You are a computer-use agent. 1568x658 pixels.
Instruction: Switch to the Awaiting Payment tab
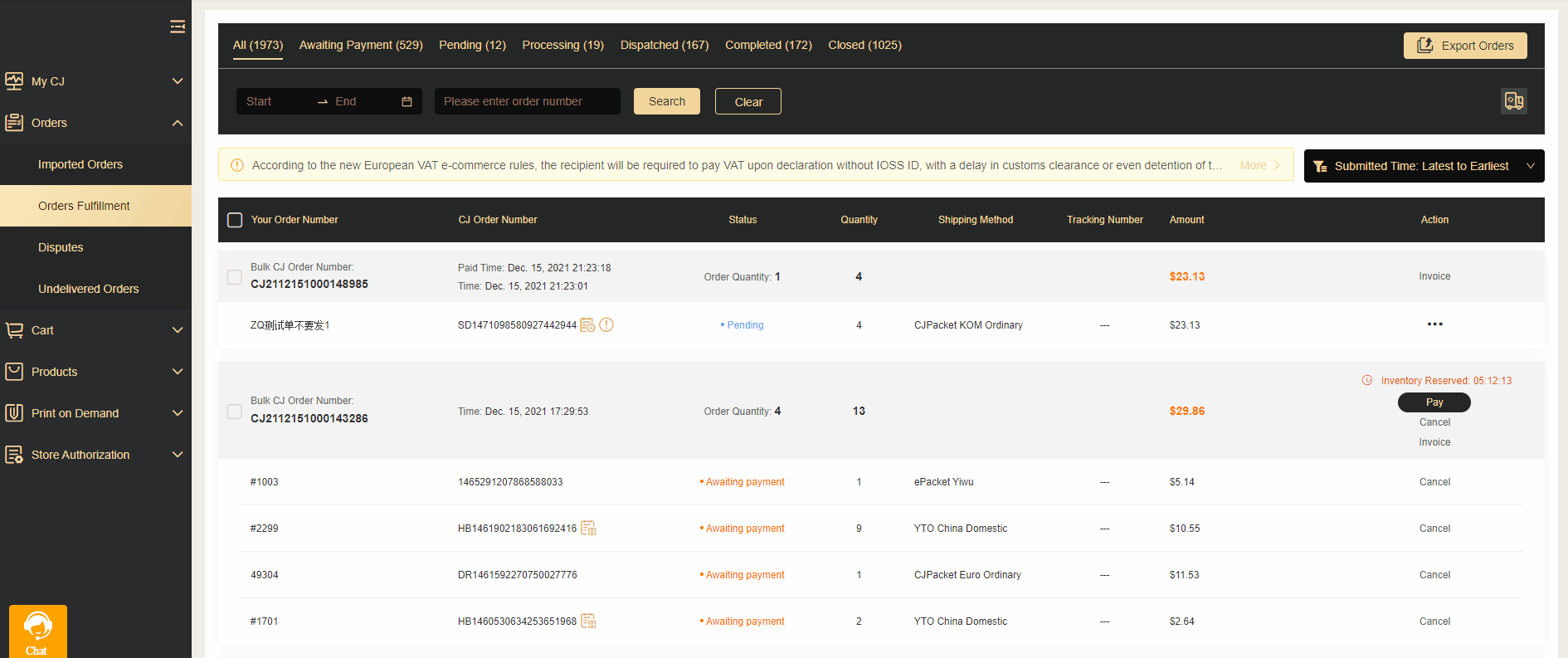tap(361, 45)
